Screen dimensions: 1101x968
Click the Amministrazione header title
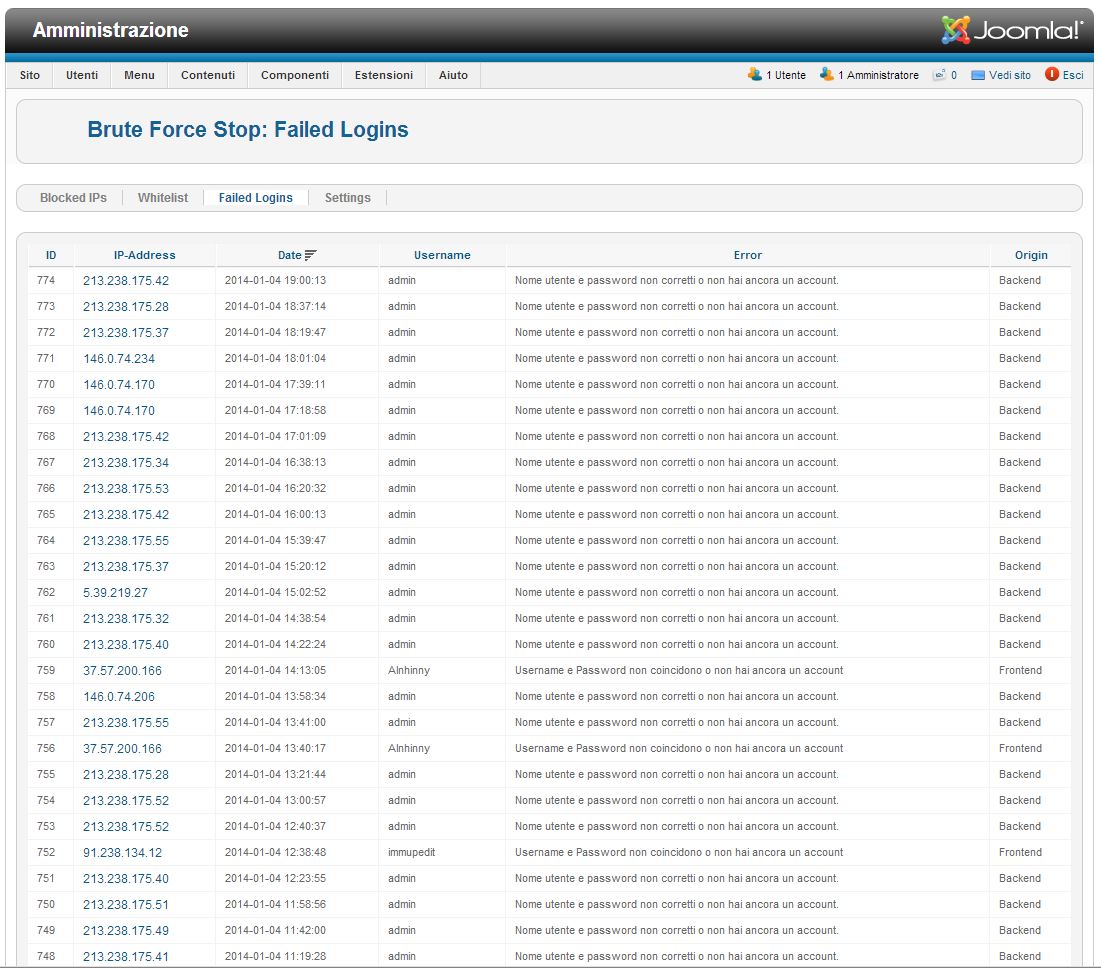tap(110, 30)
